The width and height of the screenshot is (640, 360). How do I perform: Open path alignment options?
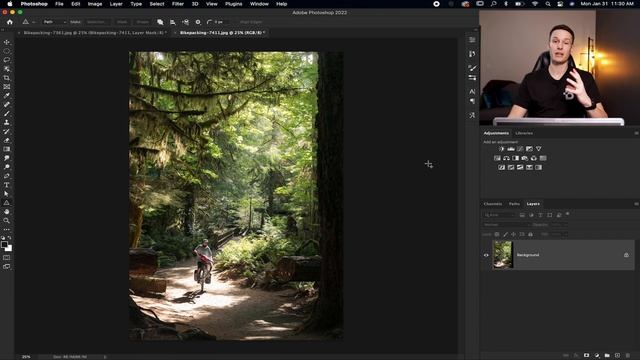173,22
